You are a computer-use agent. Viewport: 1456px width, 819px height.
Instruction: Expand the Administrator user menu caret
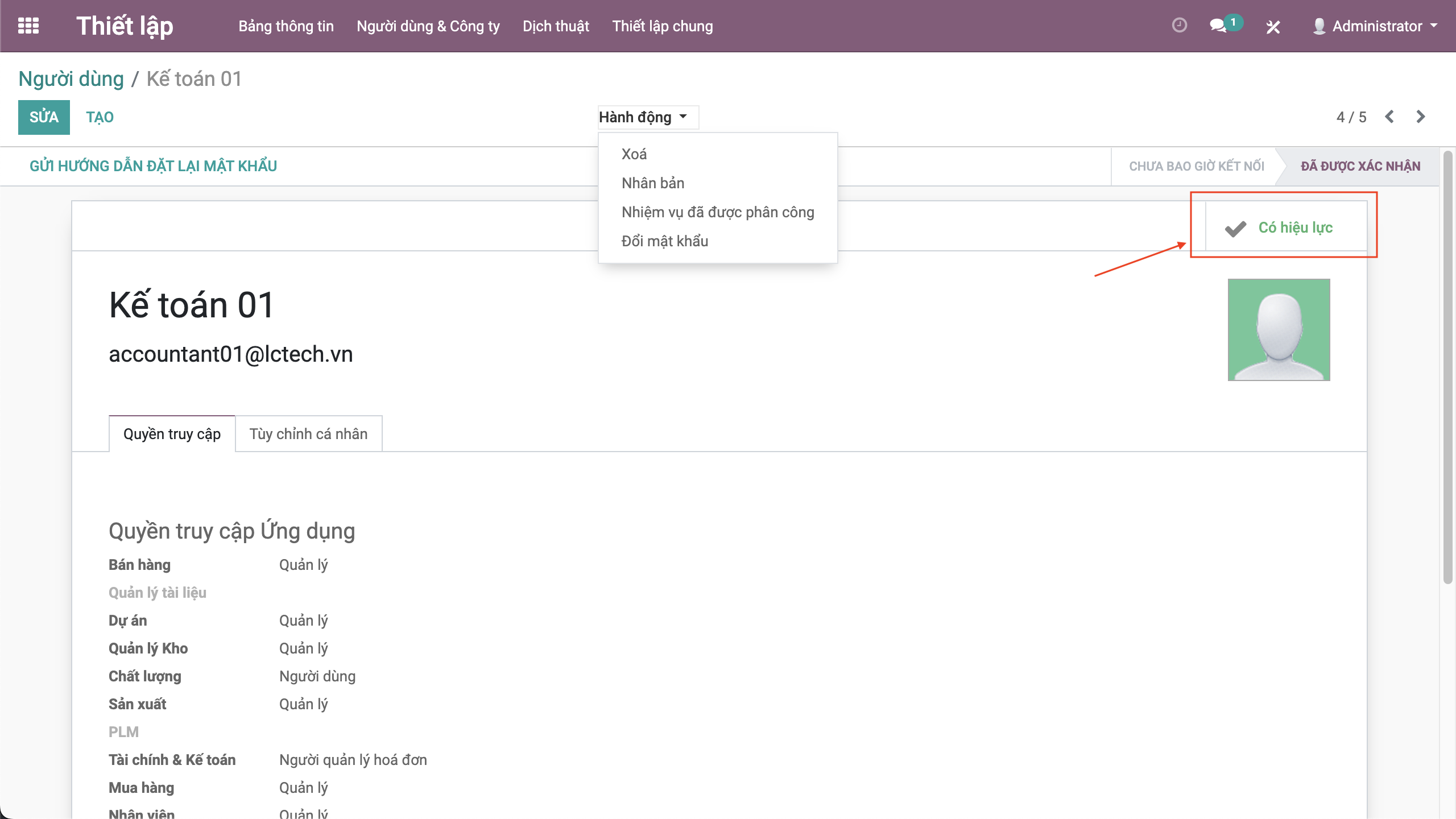(x=1434, y=26)
